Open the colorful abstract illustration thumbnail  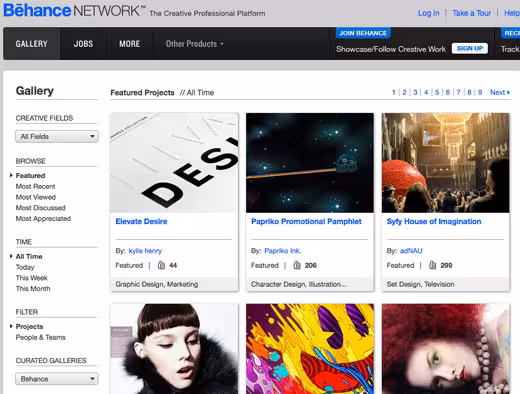pyautogui.click(x=310, y=349)
